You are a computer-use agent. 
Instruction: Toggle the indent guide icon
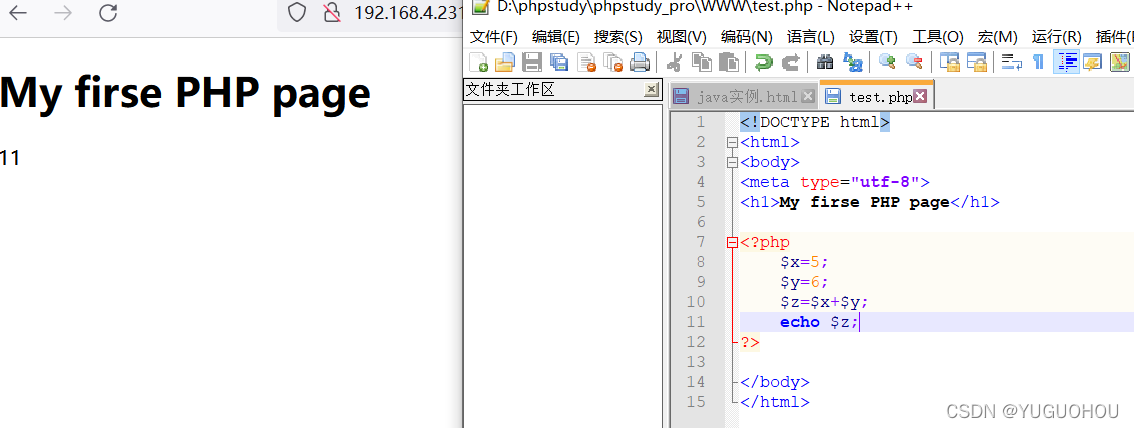[1066, 63]
